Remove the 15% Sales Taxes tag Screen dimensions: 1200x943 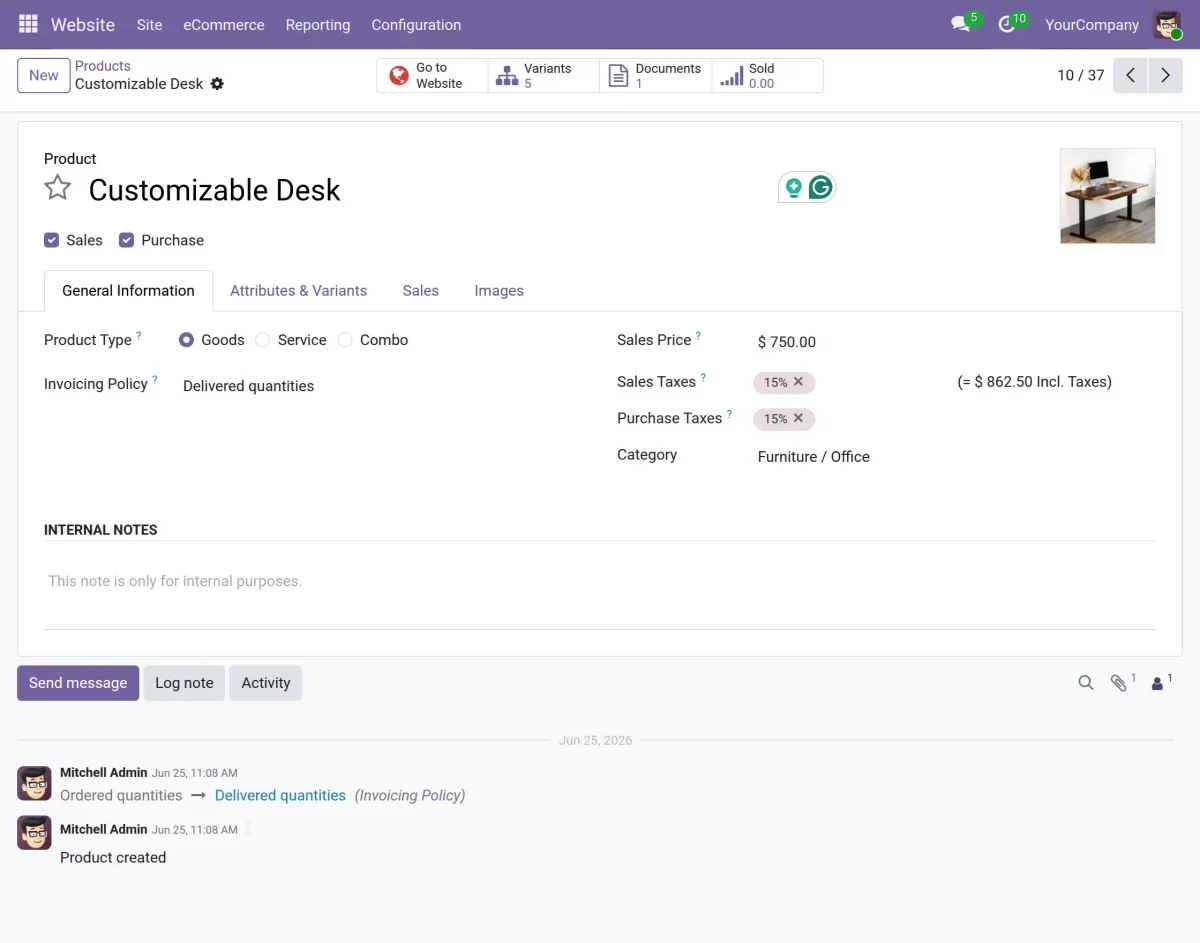(x=798, y=381)
